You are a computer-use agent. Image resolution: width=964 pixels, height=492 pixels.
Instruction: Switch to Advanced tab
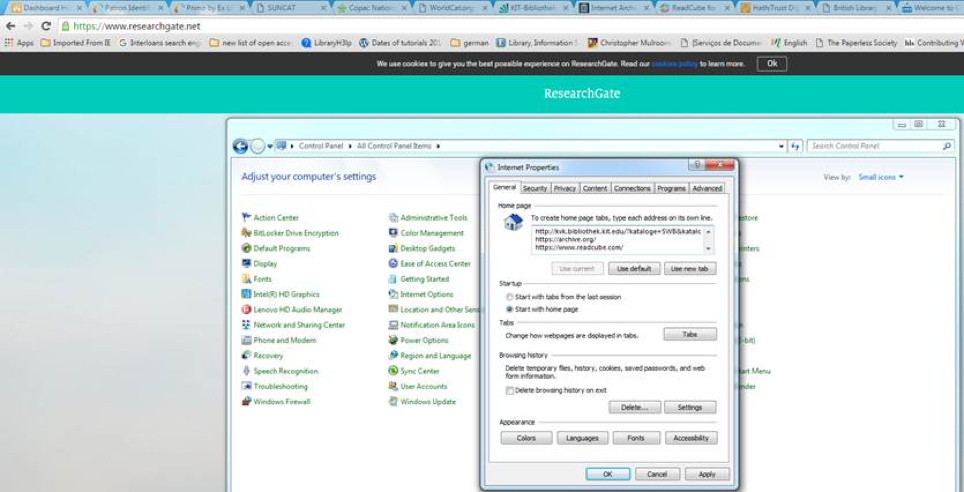tap(707, 188)
